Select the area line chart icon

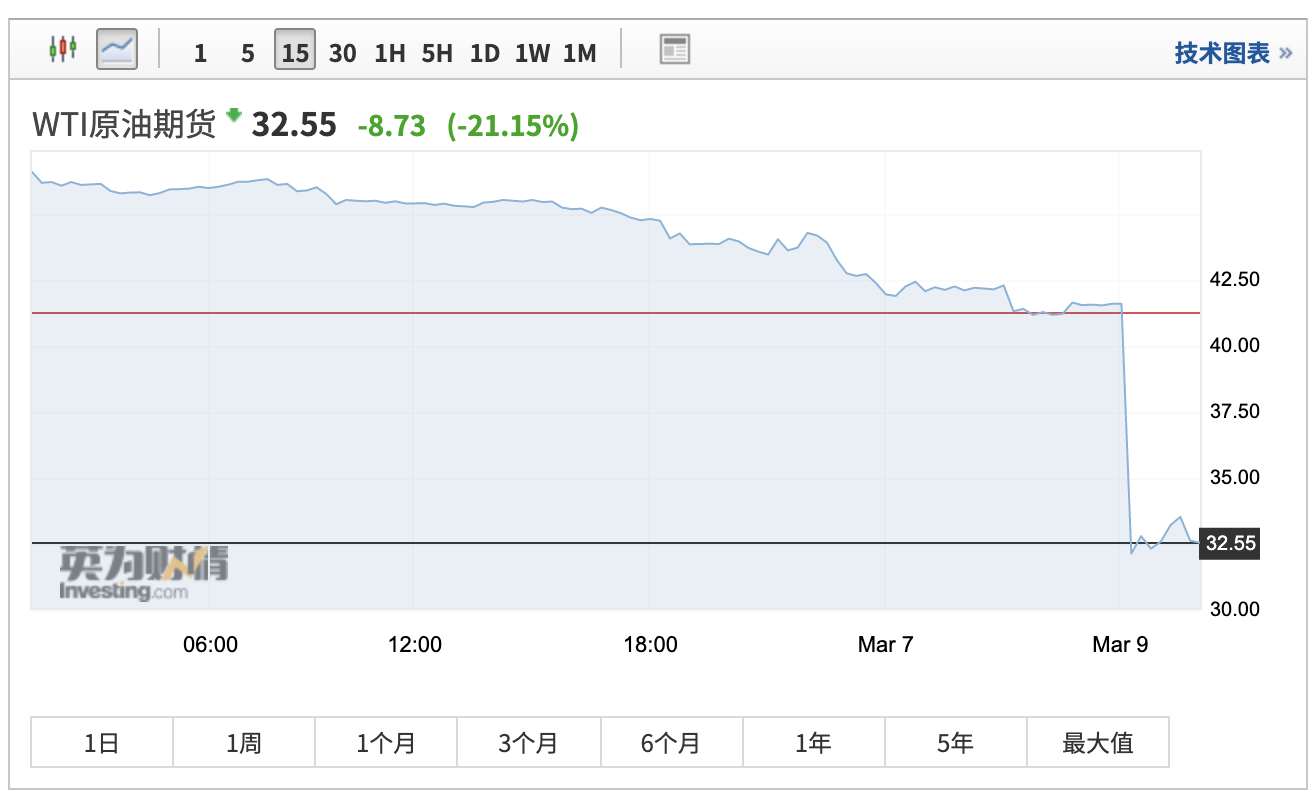click(x=117, y=48)
